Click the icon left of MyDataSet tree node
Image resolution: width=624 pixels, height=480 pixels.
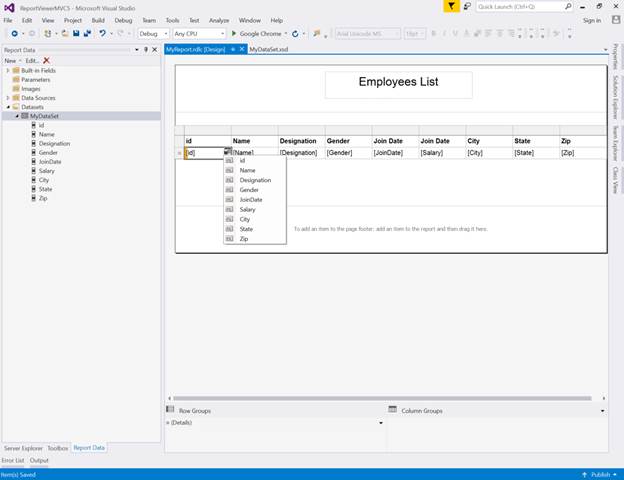point(25,116)
